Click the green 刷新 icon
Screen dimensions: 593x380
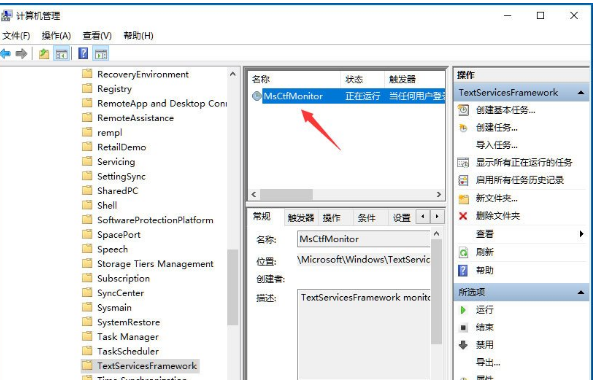pyautogui.click(x=463, y=252)
